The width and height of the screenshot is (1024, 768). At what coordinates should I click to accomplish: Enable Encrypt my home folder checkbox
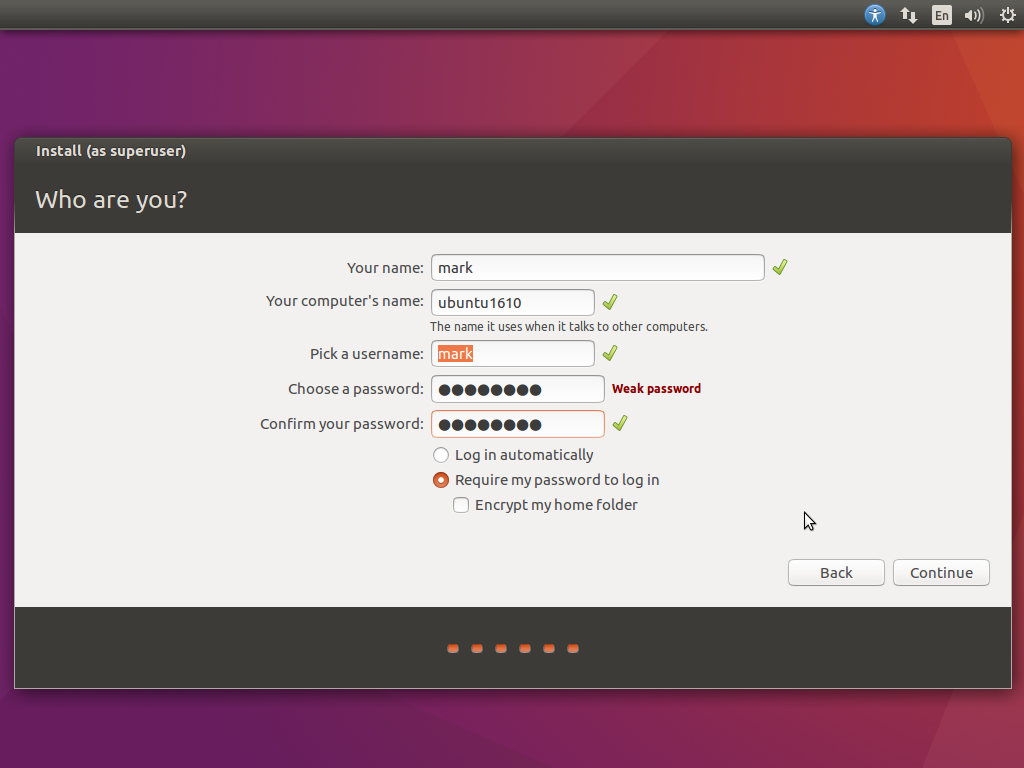pyautogui.click(x=461, y=505)
